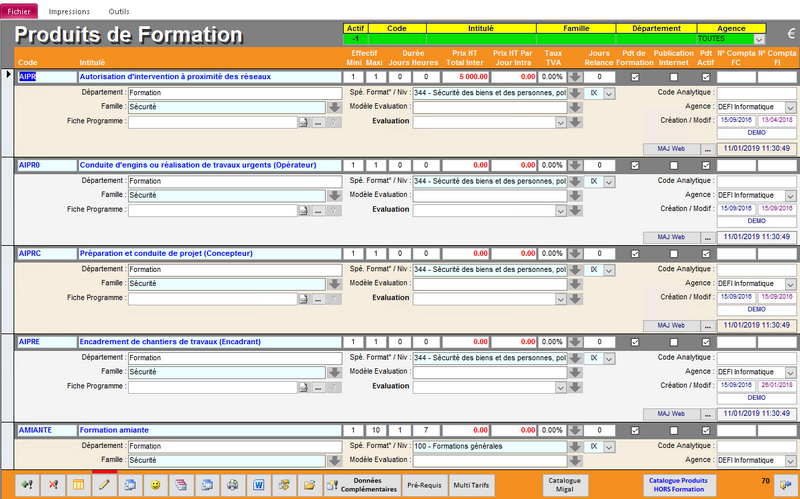Click the Word export icon
This screenshot has width=800, height=499.
click(257, 484)
